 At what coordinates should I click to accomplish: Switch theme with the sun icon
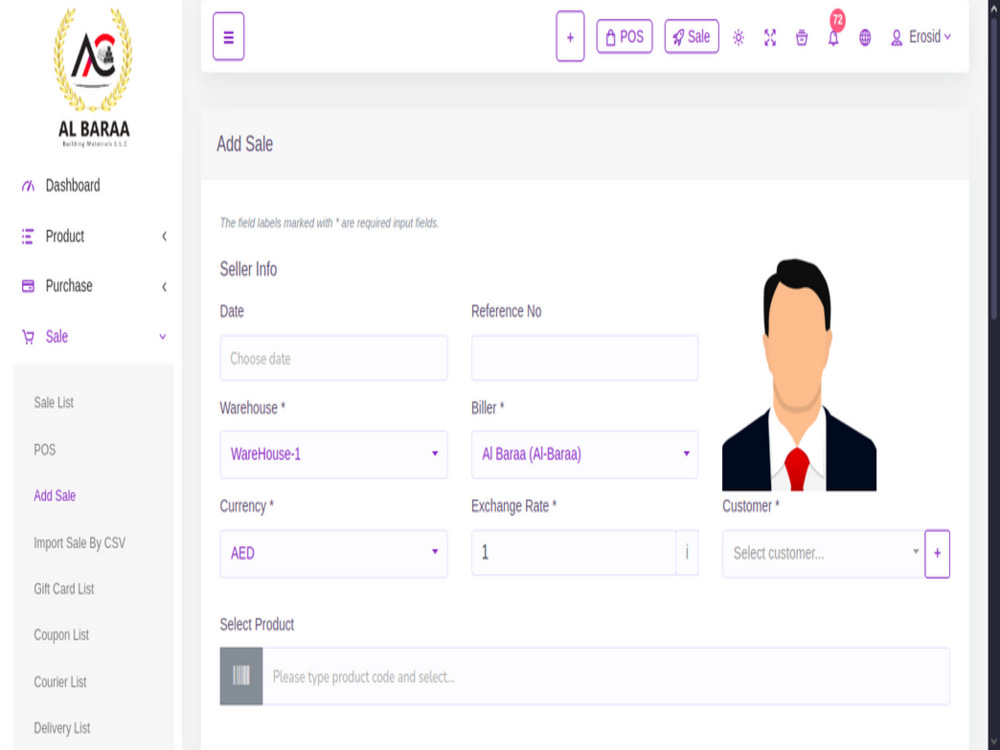739,38
